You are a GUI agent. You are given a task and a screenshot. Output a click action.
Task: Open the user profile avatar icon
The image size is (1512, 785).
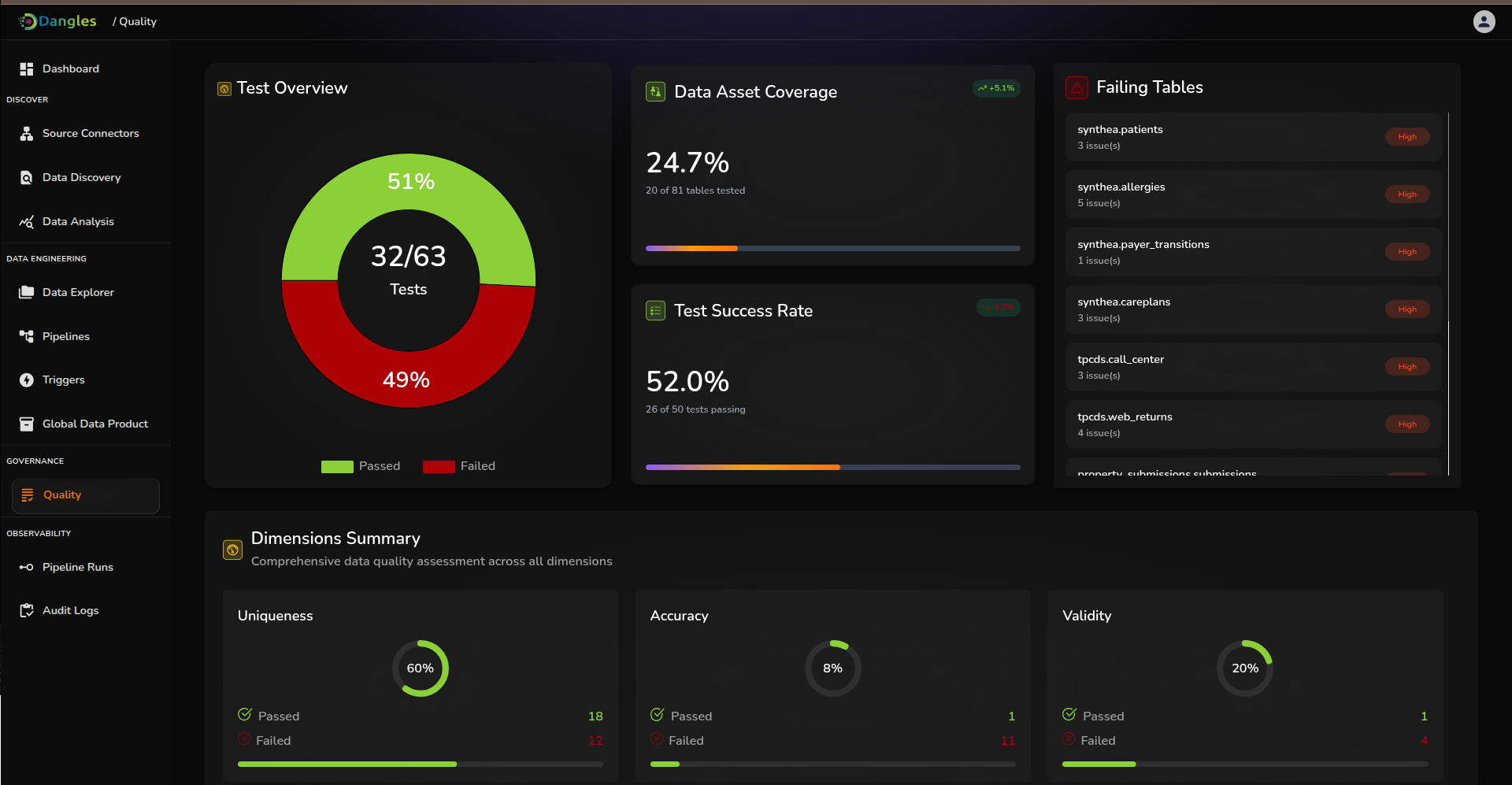[1484, 21]
